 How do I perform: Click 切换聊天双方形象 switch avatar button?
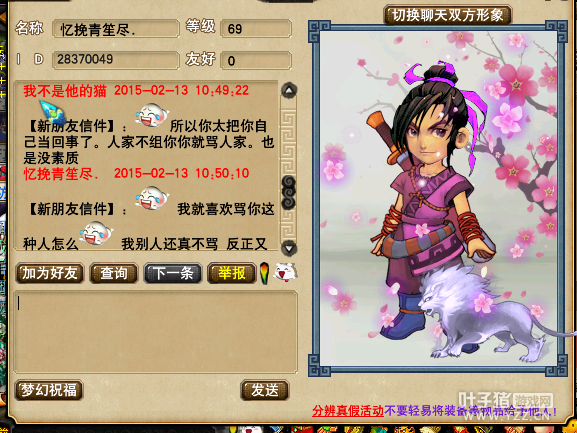(x=447, y=15)
